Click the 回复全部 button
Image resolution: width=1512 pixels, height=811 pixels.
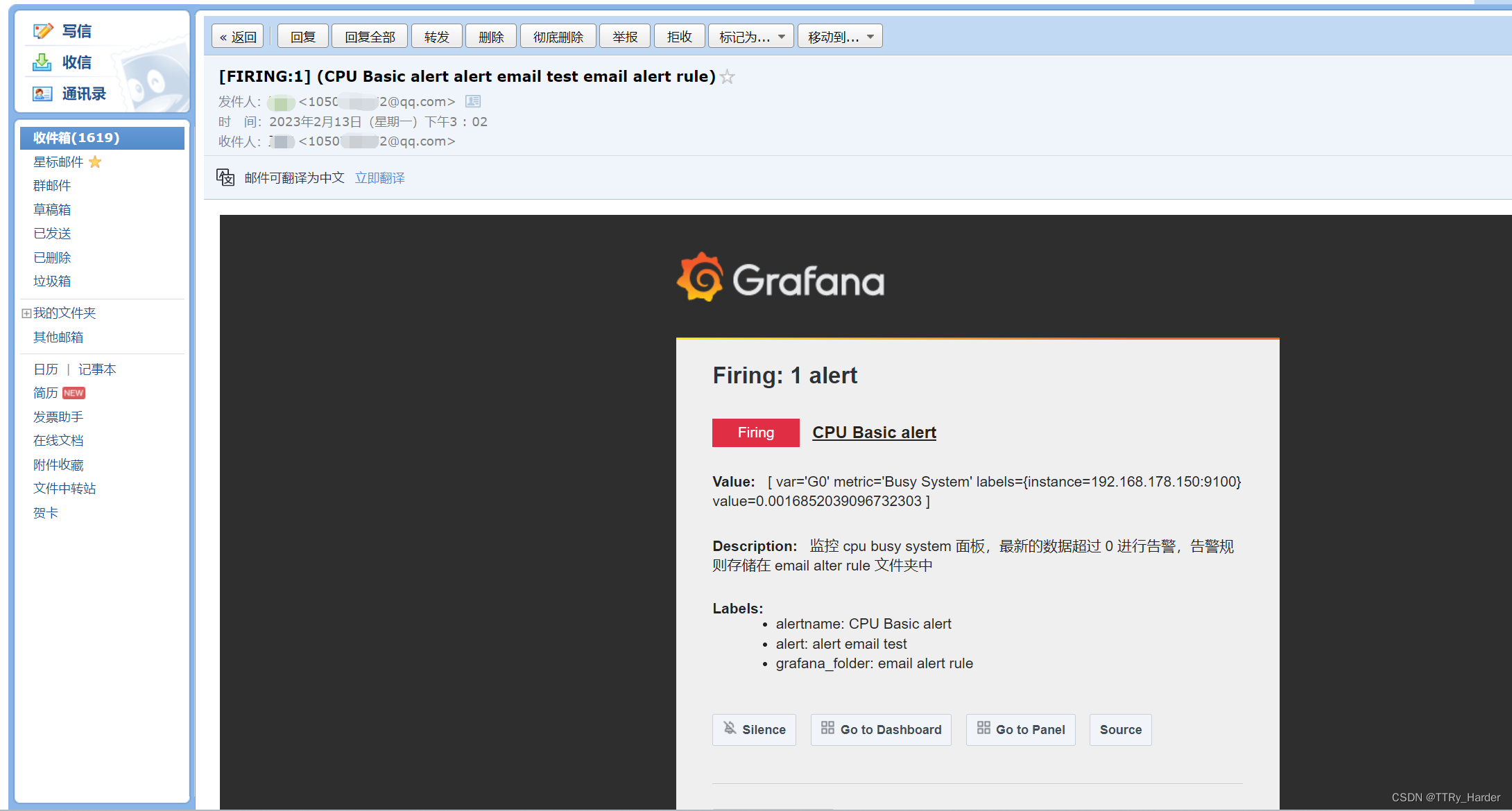[370, 37]
